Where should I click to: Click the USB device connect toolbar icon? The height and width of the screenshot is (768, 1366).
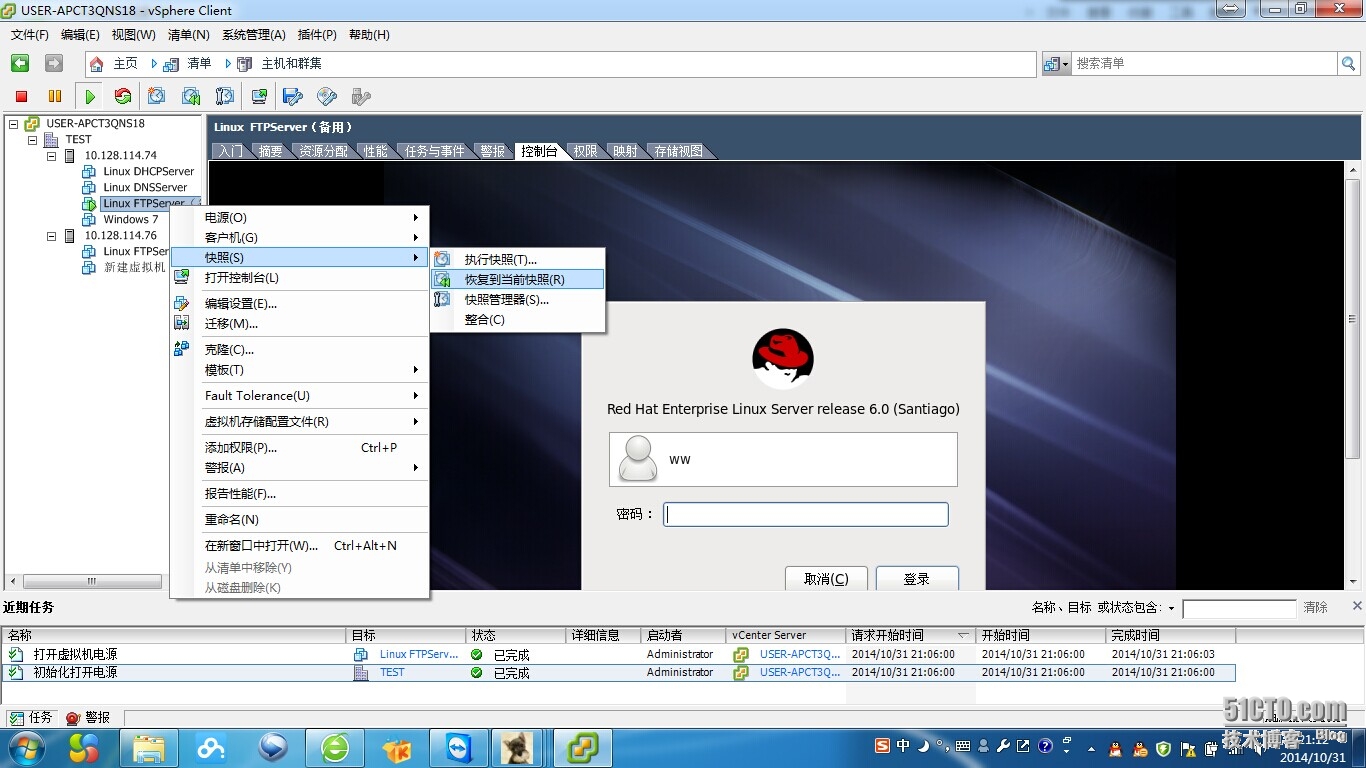361,96
